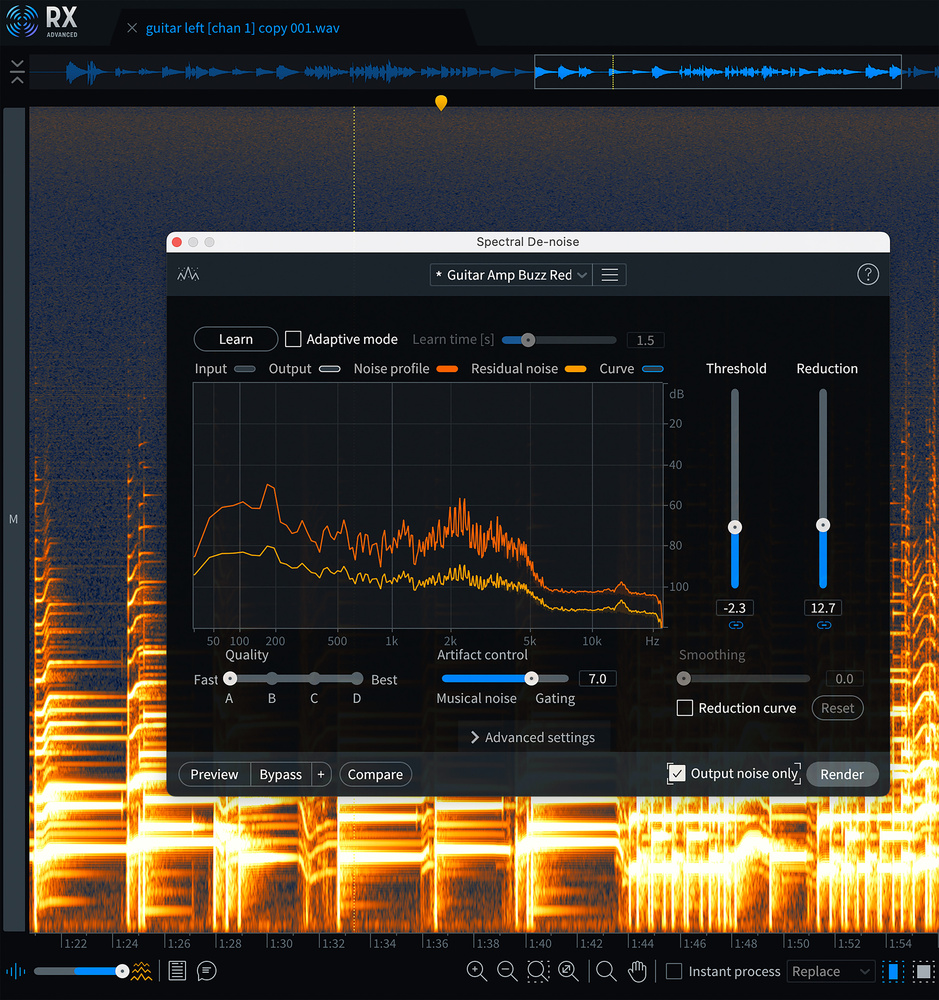Image resolution: width=939 pixels, height=1000 pixels.
Task: Click the waveform overview selected region
Action: coord(718,72)
